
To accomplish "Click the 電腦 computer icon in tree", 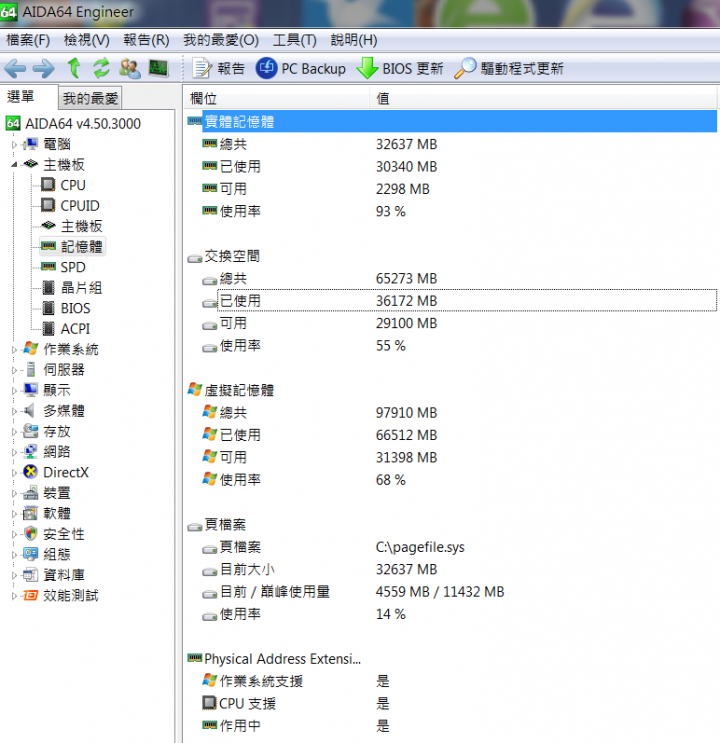I will (x=31, y=144).
